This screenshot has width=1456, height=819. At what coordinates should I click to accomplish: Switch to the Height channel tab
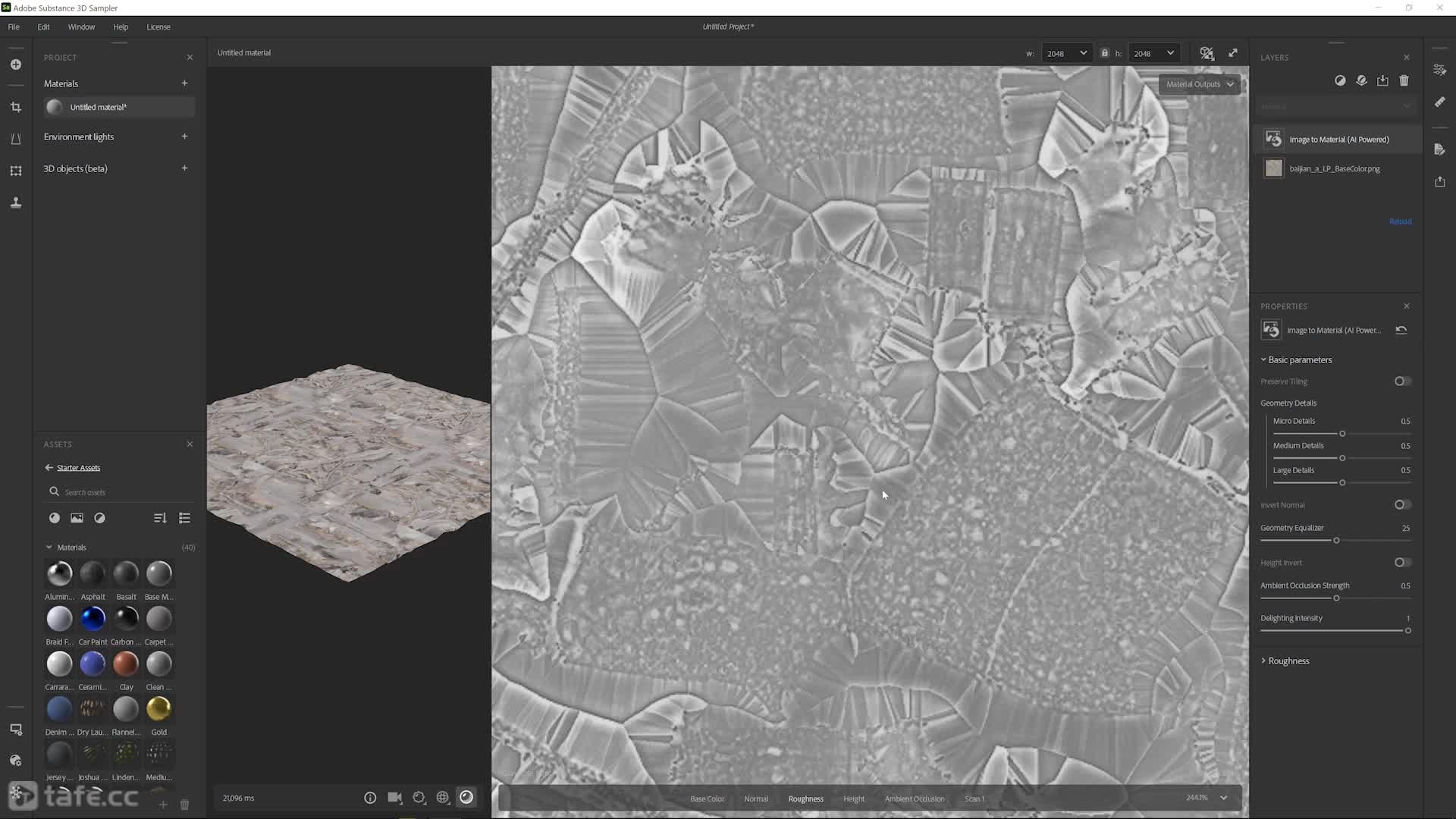[854, 799]
